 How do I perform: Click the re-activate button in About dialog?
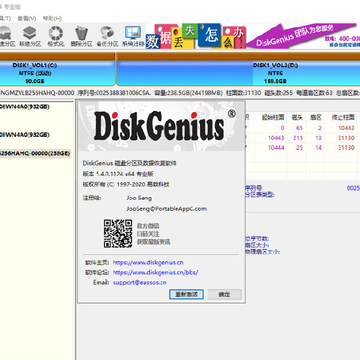click(186, 294)
